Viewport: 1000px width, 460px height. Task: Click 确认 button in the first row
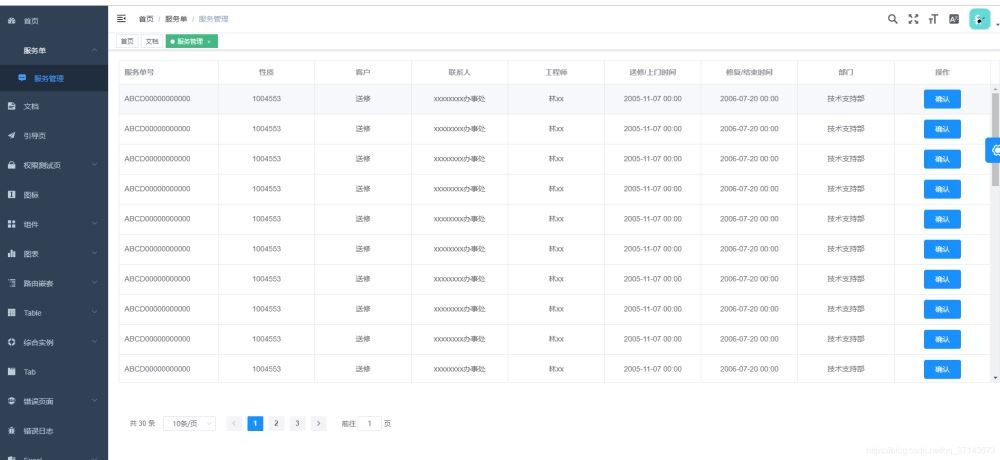coord(941,100)
